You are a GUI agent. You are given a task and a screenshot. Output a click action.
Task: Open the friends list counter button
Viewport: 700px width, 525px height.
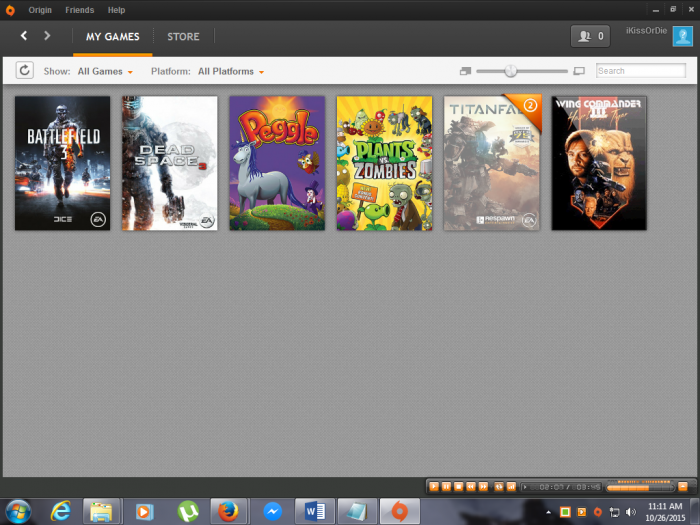(x=590, y=36)
